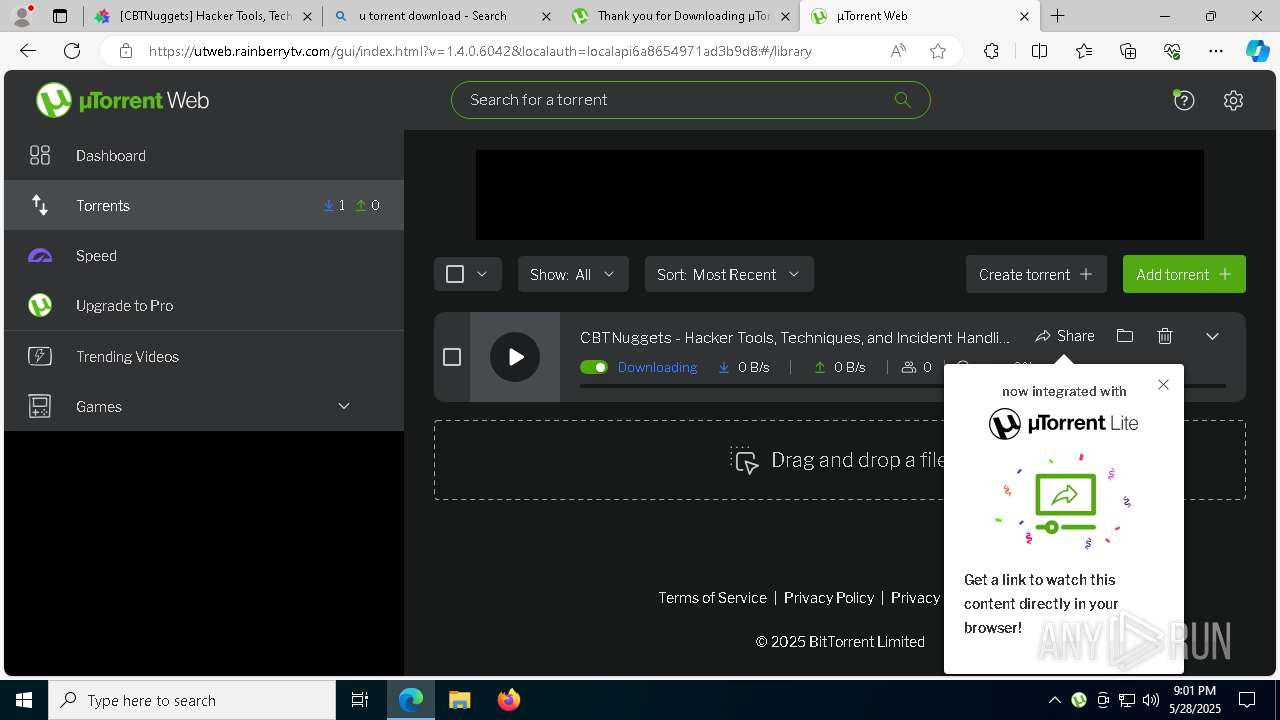Switch to Thank you for Downloading tab
The height and width of the screenshot is (720, 1280).
coord(680,16)
